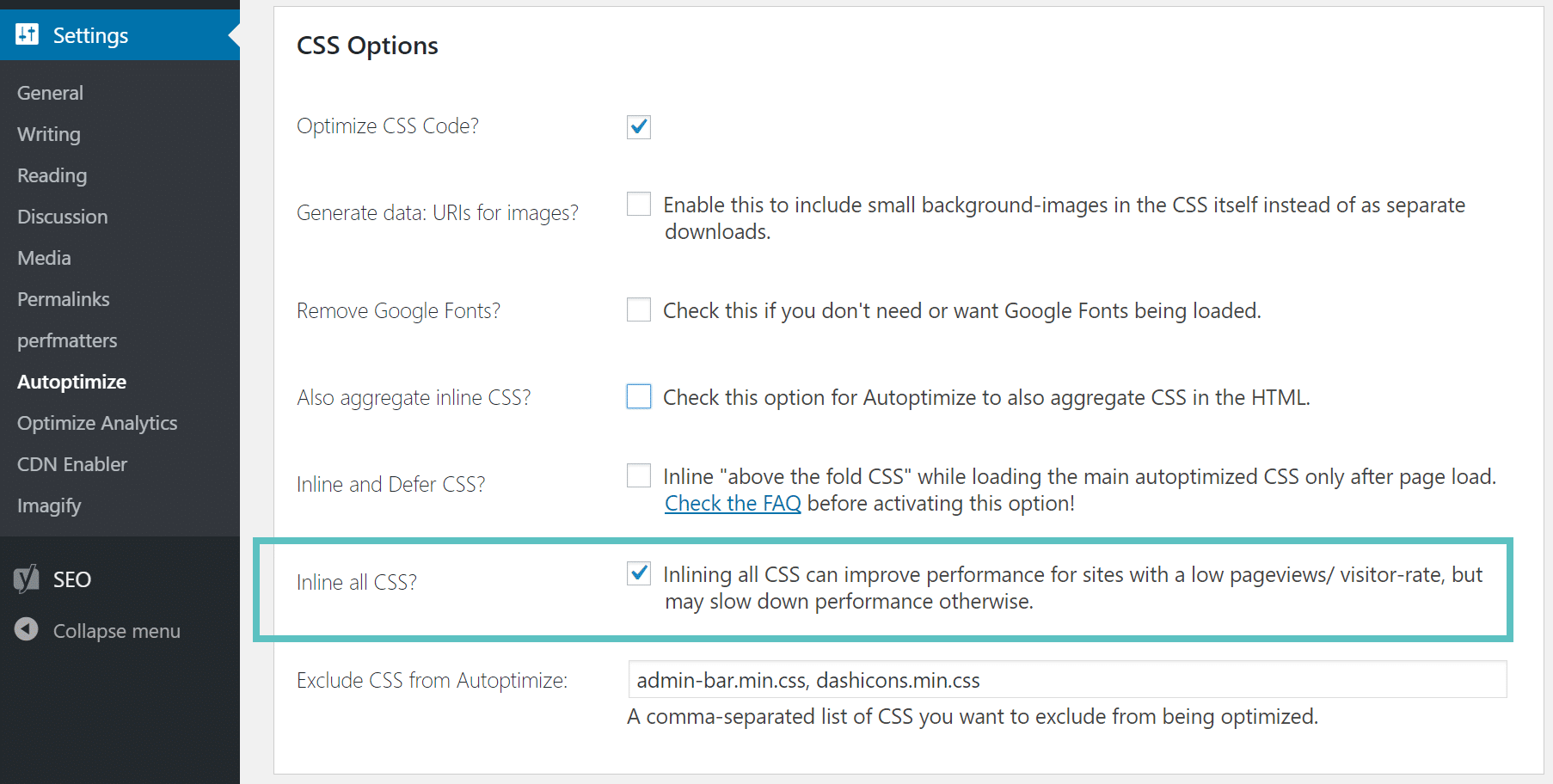Image resolution: width=1553 pixels, height=784 pixels.
Task: Click the collapse menu arrow icon
Action: point(26,630)
